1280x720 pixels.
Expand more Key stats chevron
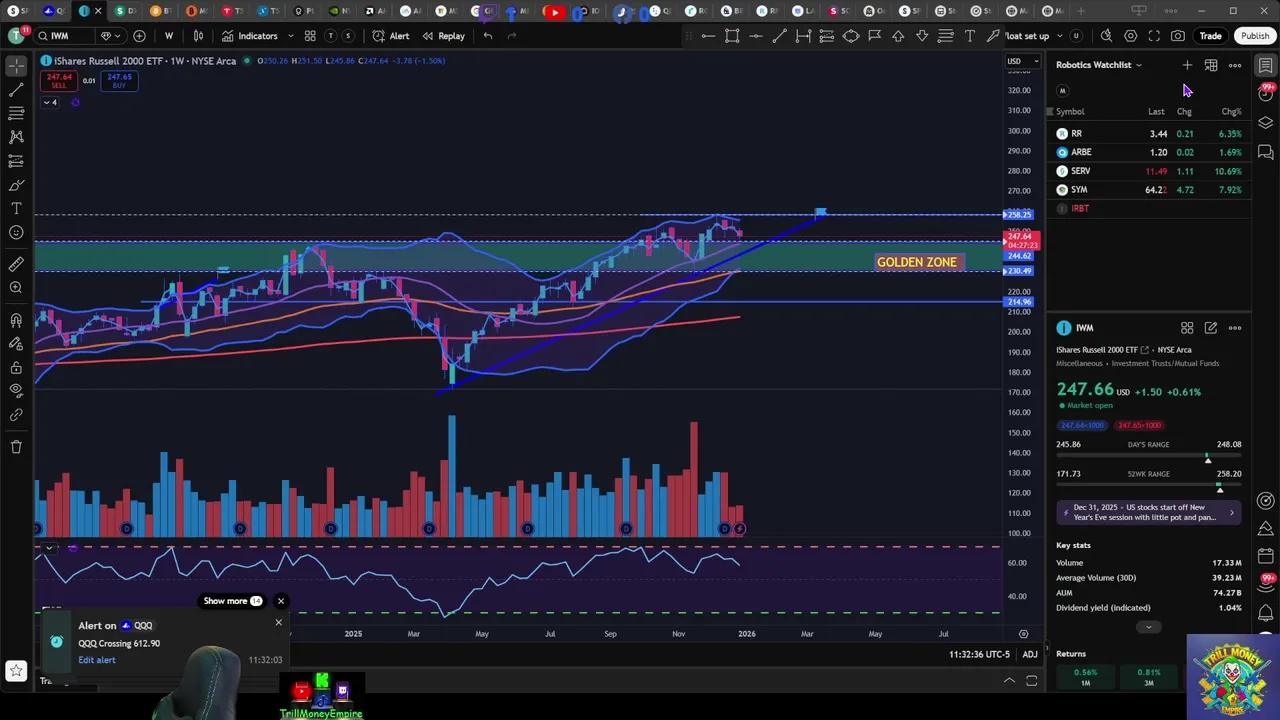pos(1148,627)
